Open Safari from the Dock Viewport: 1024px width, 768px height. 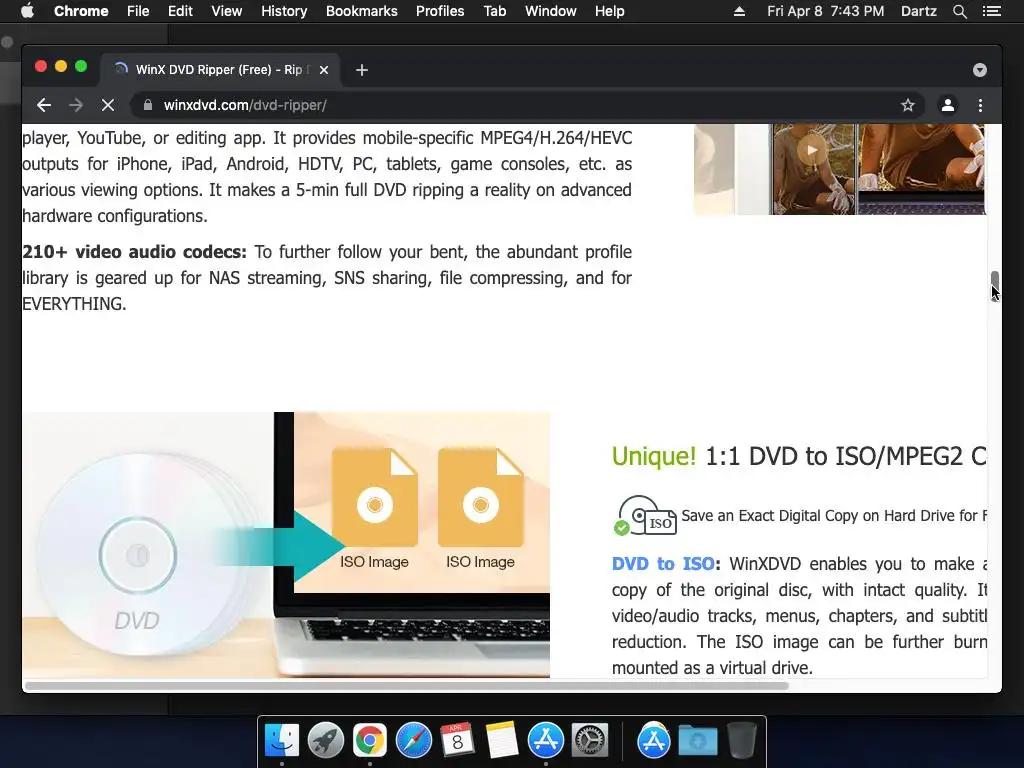pyautogui.click(x=413, y=741)
